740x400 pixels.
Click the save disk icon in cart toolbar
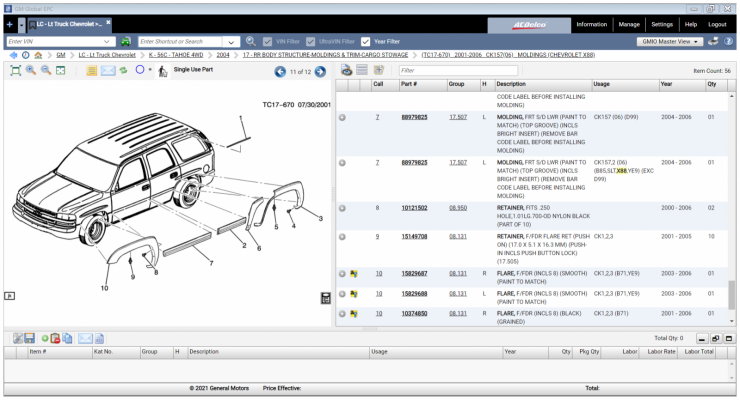[29, 338]
